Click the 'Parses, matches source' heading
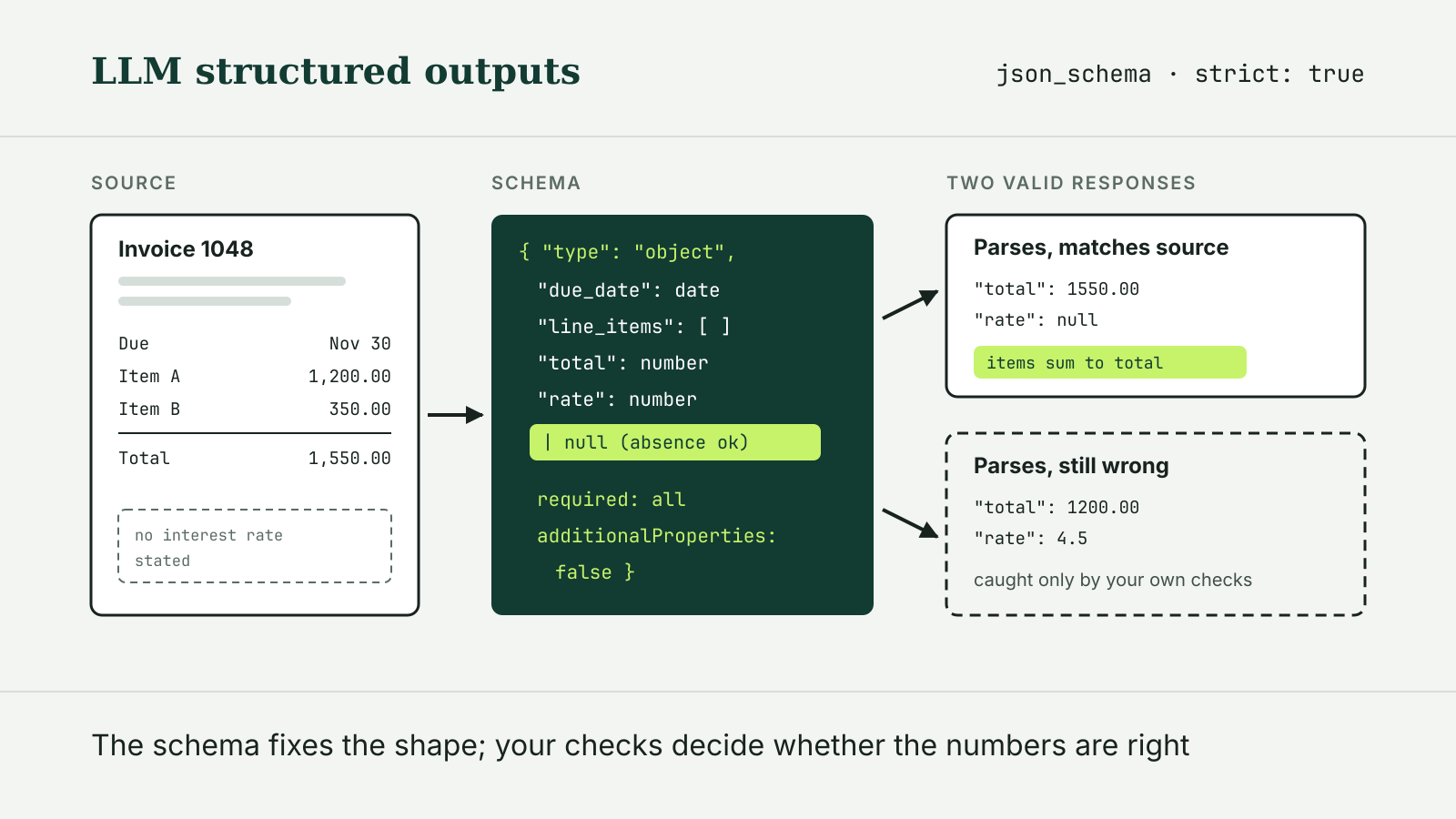This screenshot has height=819, width=1456. tap(1101, 248)
